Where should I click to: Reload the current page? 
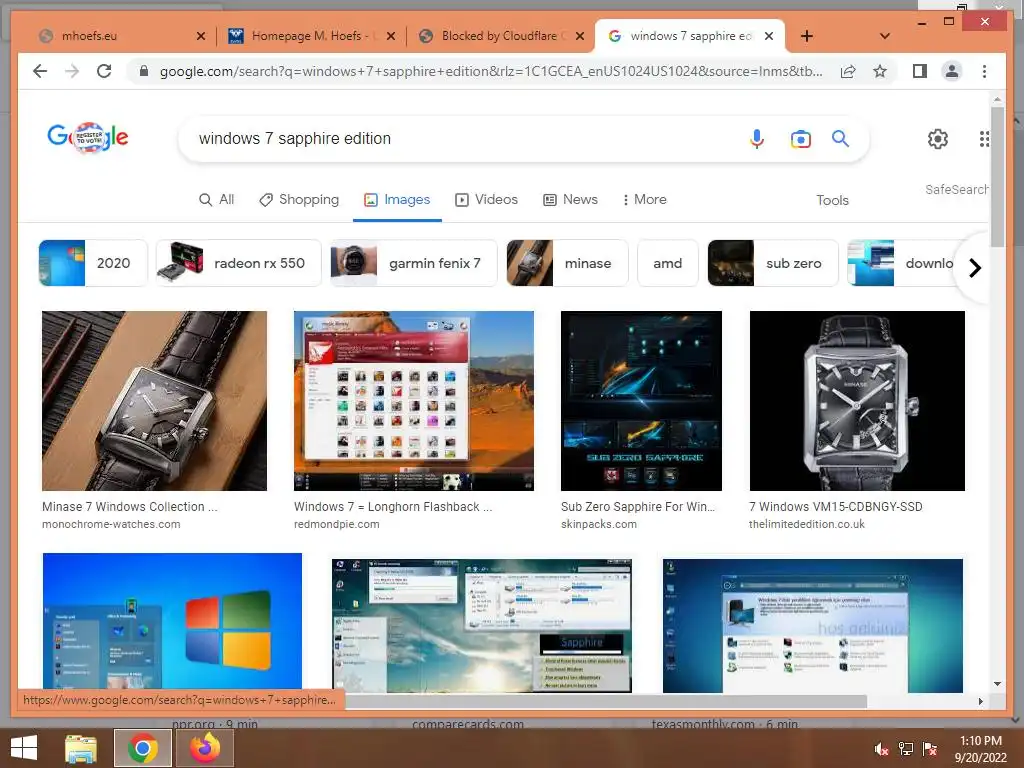click(x=104, y=71)
